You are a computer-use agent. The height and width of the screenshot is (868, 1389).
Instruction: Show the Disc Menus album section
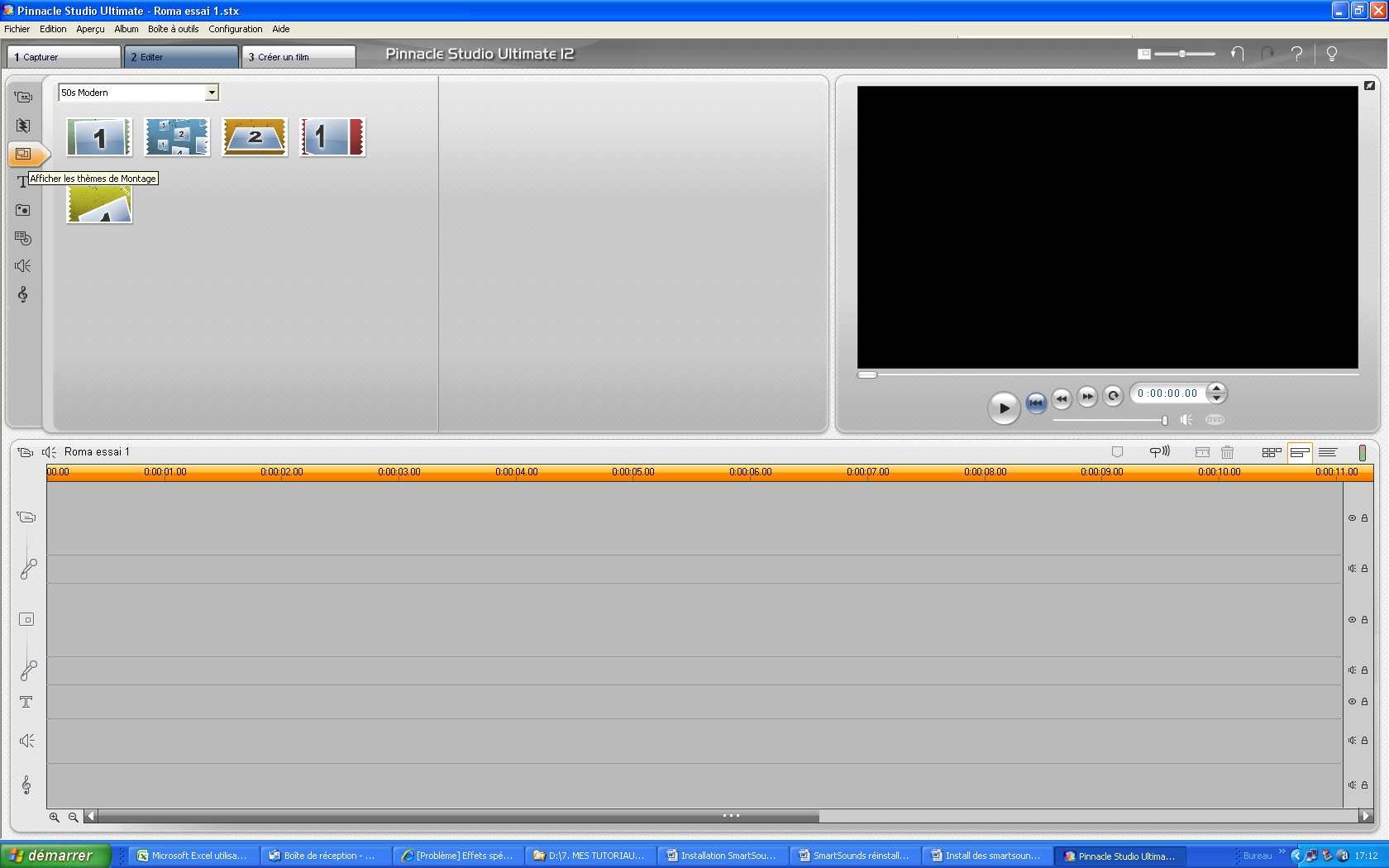(23, 238)
